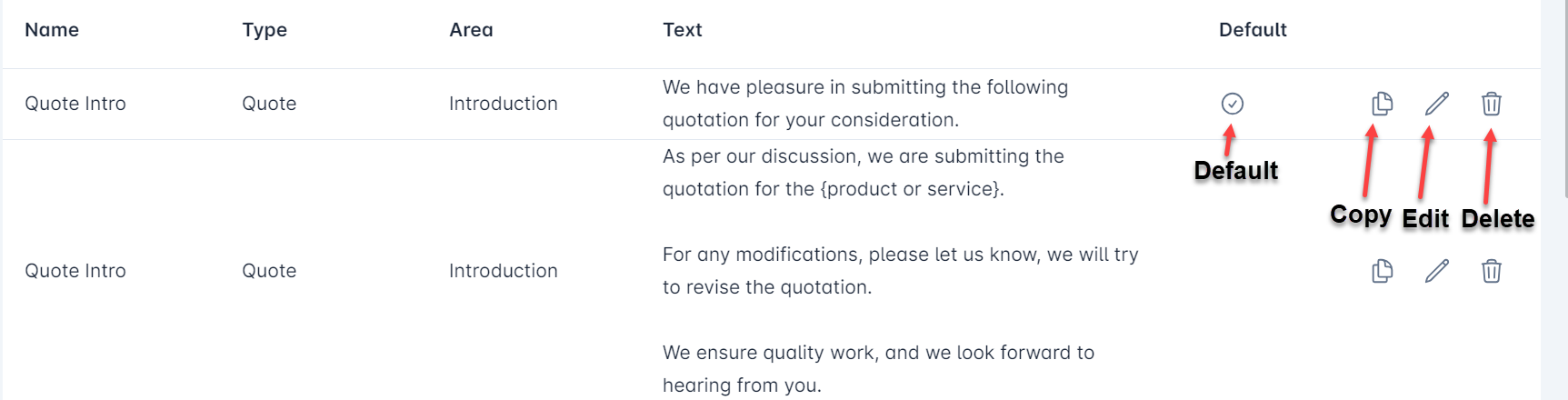Copy the first Quote Intro row
The width and height of the screenshot is (1568, 400).
pos(1382,104)
